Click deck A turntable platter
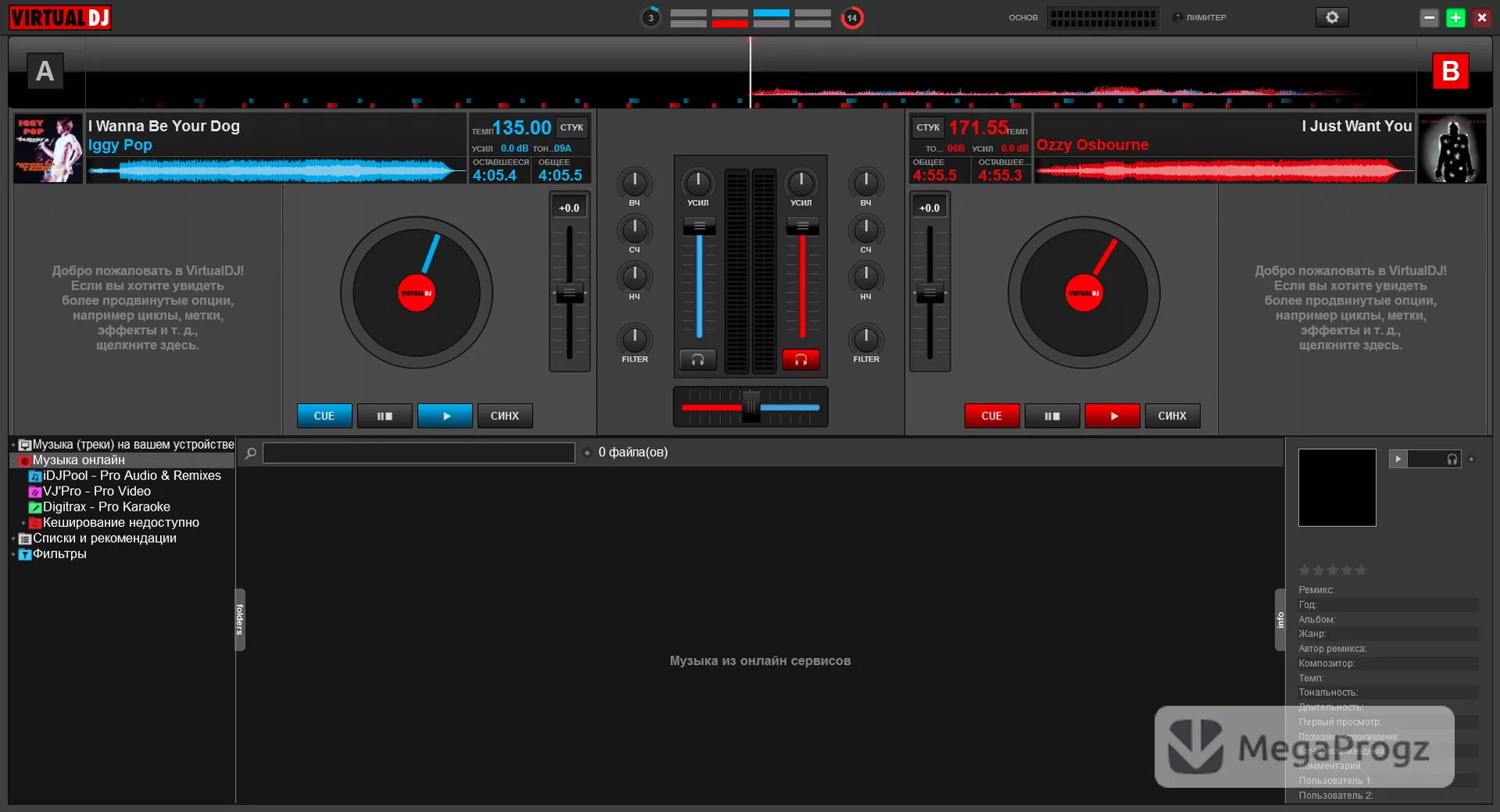 416,293
